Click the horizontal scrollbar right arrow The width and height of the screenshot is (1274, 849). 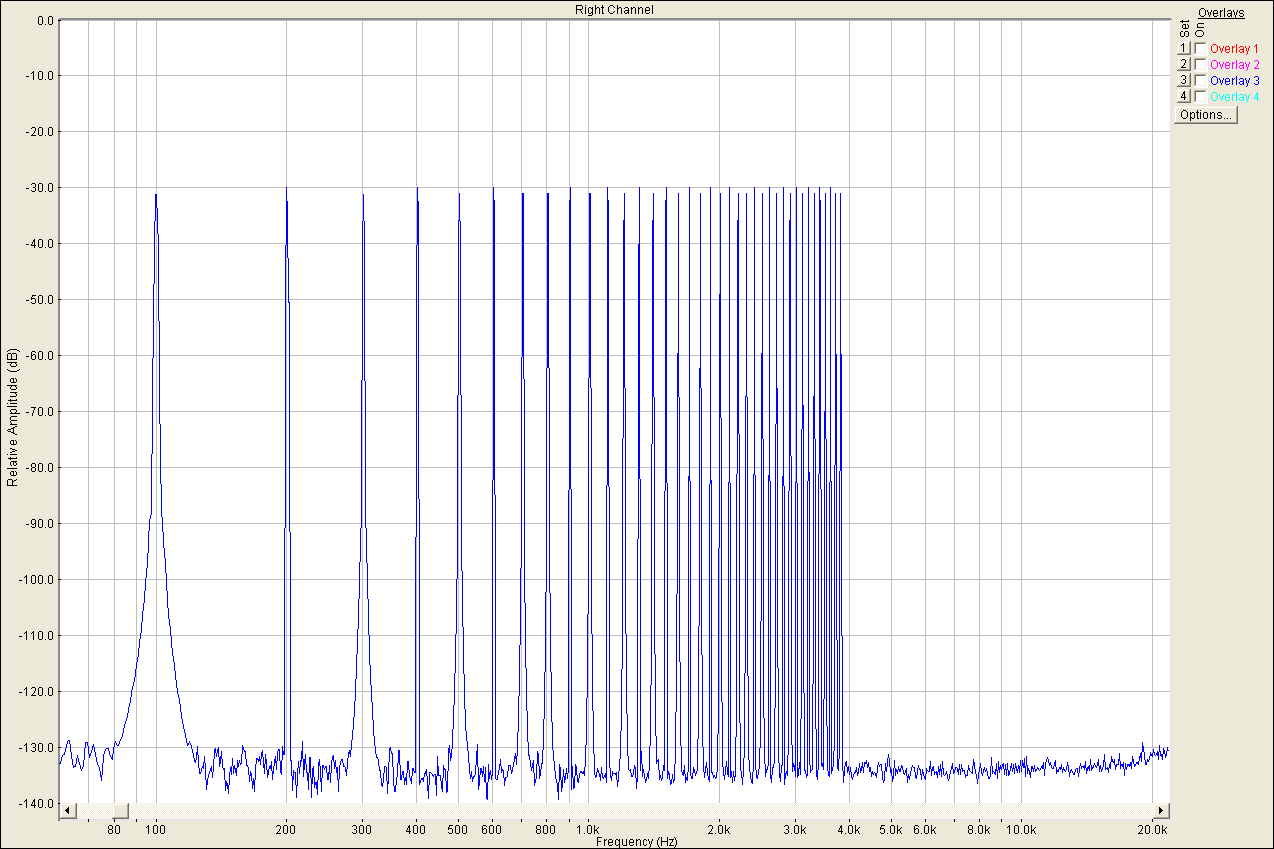pyautogui.click(x=1161, y=810)
